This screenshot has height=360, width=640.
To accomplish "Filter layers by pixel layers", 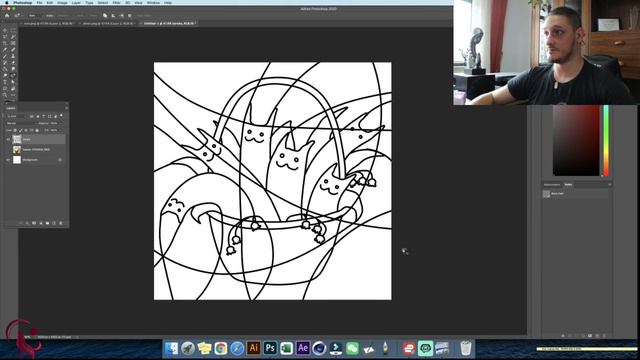I will [x=31, y=116].
